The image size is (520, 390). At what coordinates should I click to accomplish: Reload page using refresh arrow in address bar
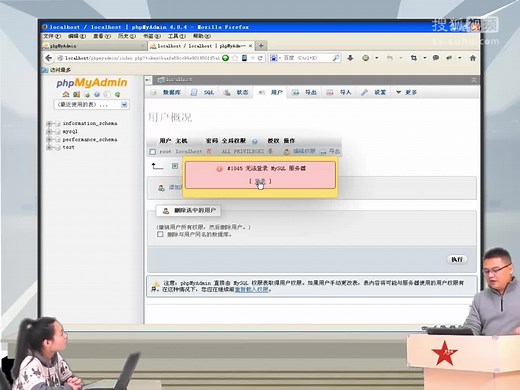260,58
